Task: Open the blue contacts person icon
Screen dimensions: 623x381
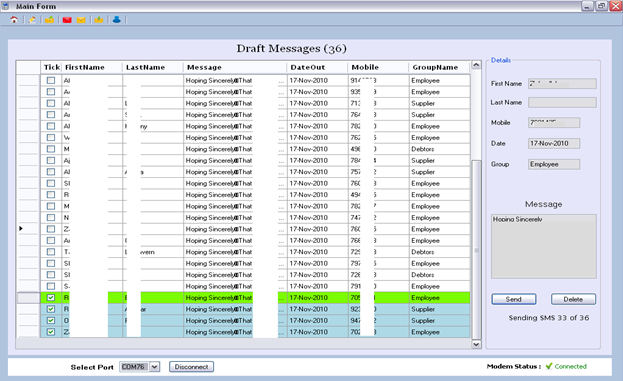Action: coord(116,19)
